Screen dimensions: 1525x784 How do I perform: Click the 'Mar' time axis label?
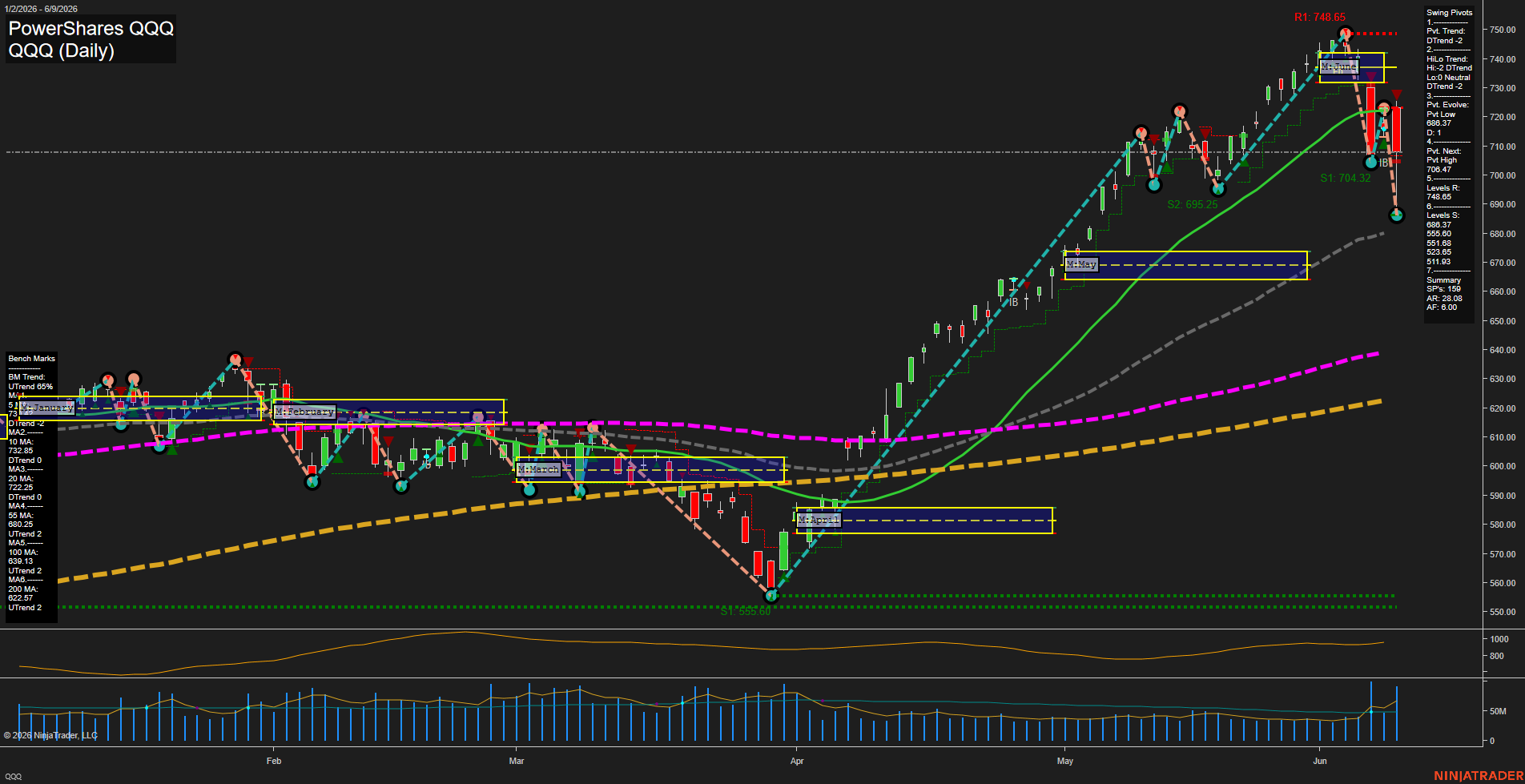(x=517, y=761)
